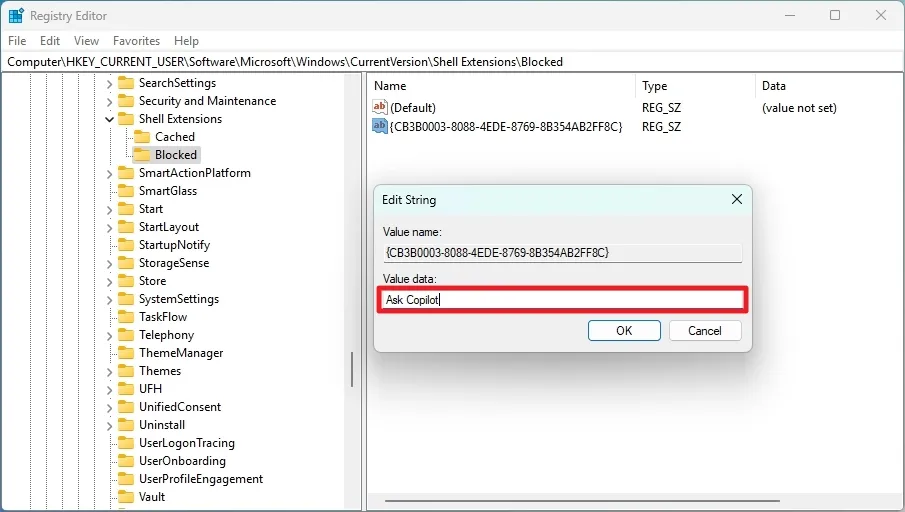Click the Start folder icon
Screen dimensions: 905x512
(x=126, y=209)
